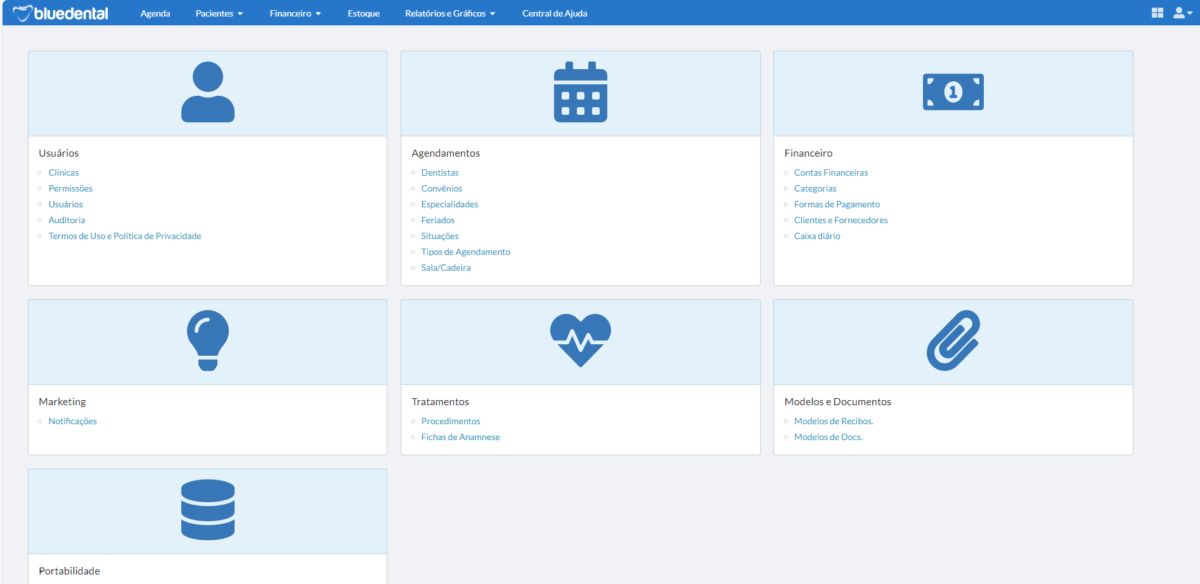Click the Financeiro money bill icon
This screenshot has width=1200, height=584.
coord(952,92)
